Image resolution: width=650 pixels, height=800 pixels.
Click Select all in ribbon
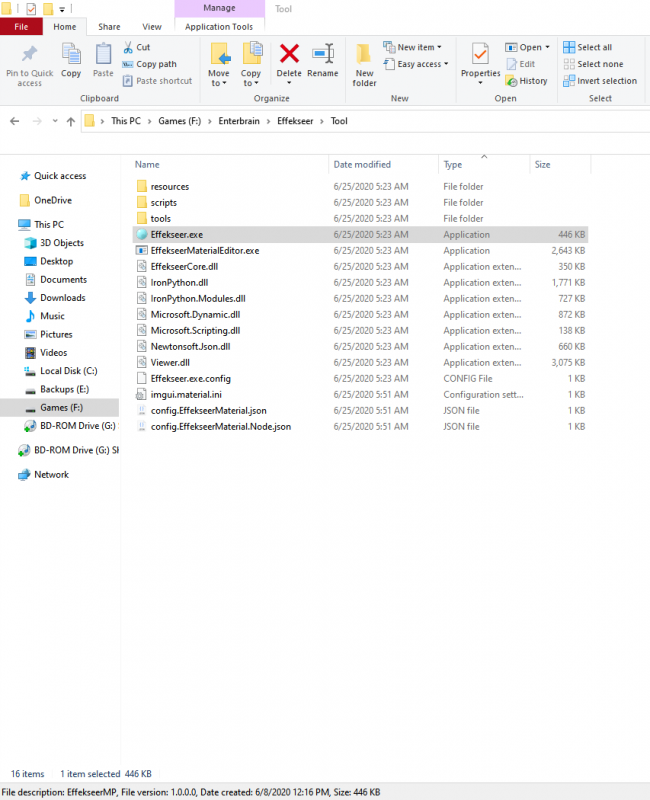588,47
